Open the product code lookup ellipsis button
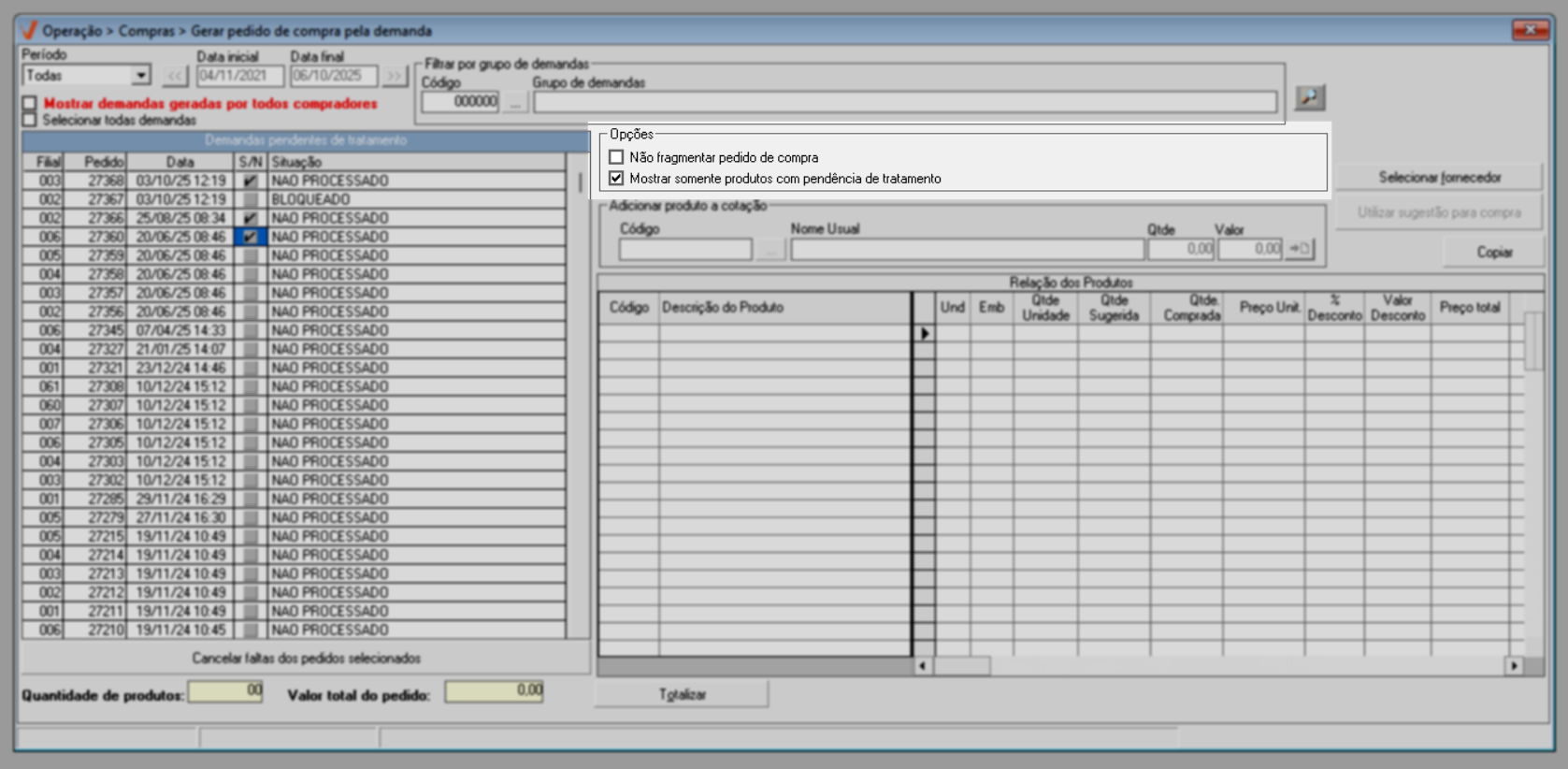 [x=770, y=250]
